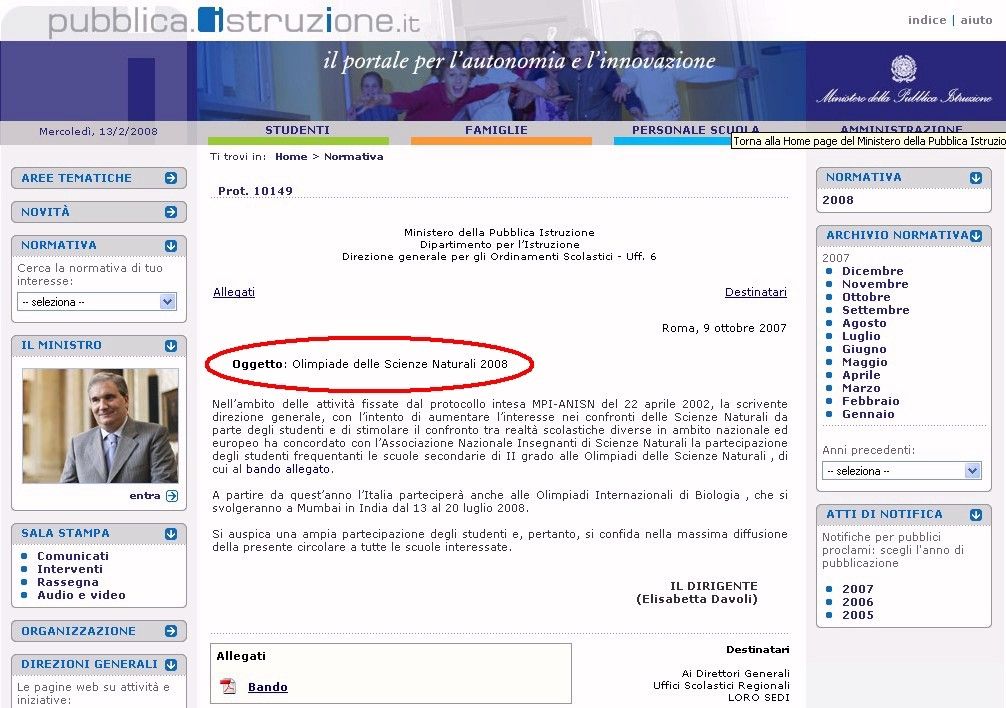
Task: Open Interventi in Sala Stampa
Action: pos(70,569)
